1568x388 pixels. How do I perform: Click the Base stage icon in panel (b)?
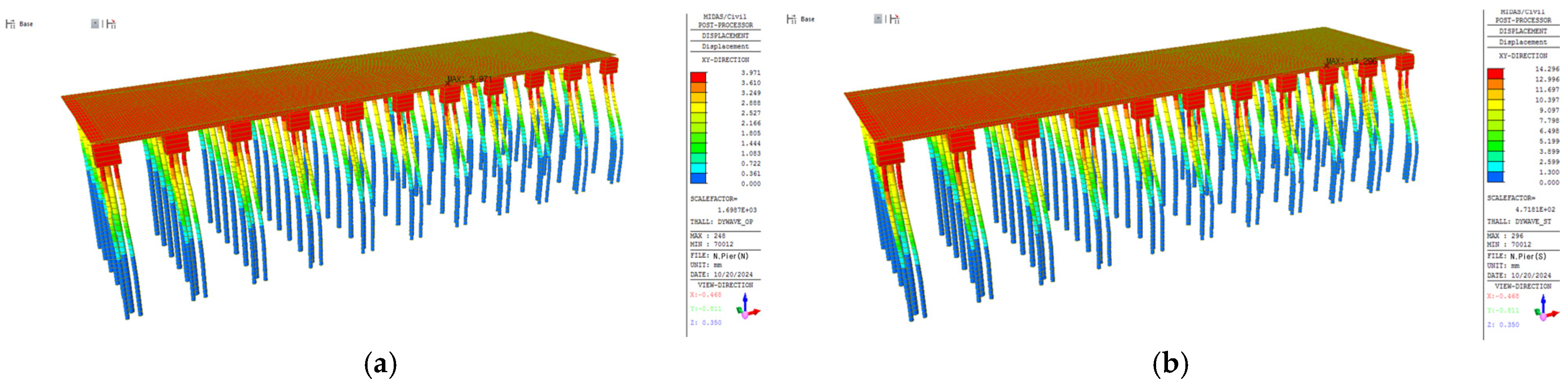(x=791, y=19)
